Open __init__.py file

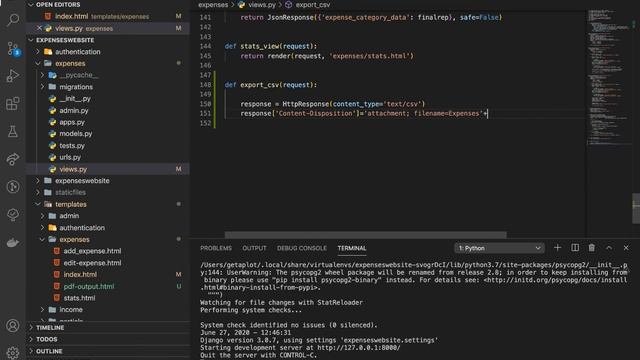tap(75, 99)
